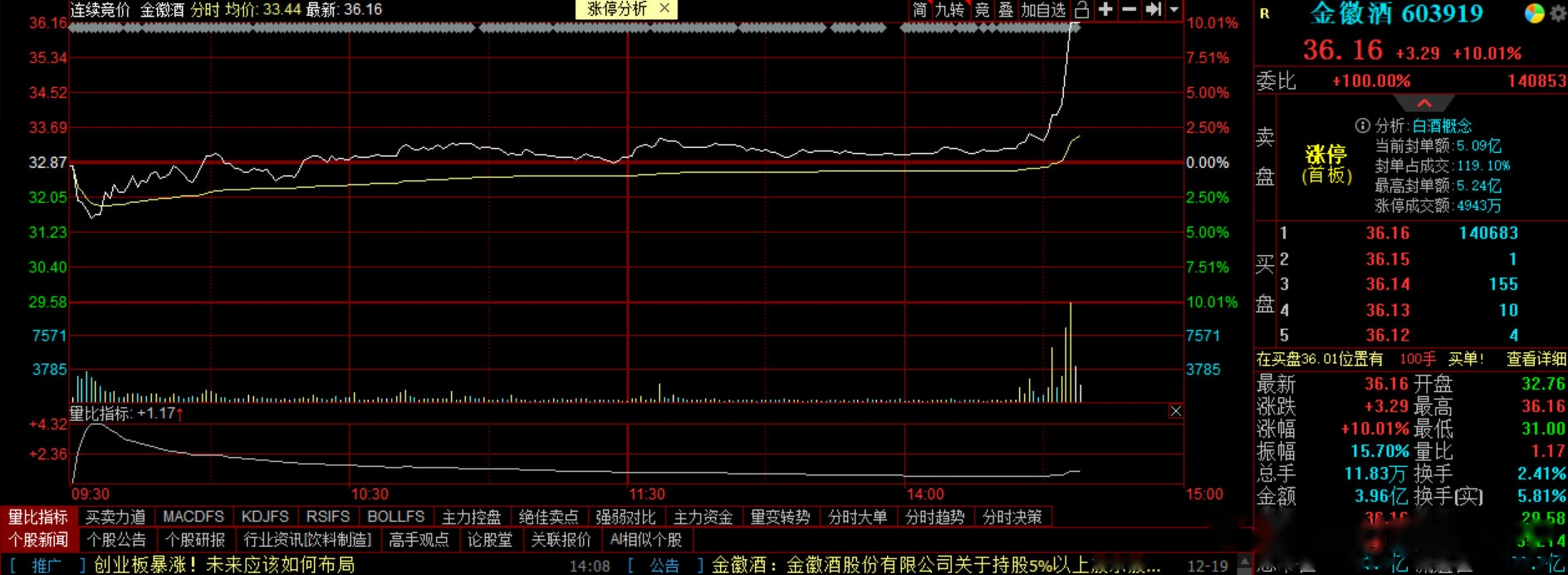Click bid level 4 price 36.13
This screenshot has width=1568, height=575.
tap(1387, 310)
